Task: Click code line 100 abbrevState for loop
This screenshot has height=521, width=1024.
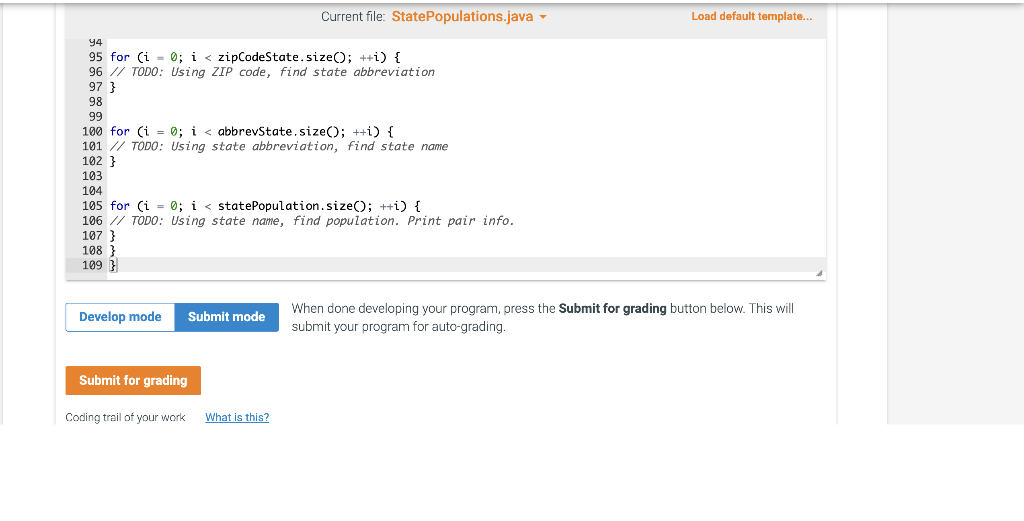Action: [251, 131]
